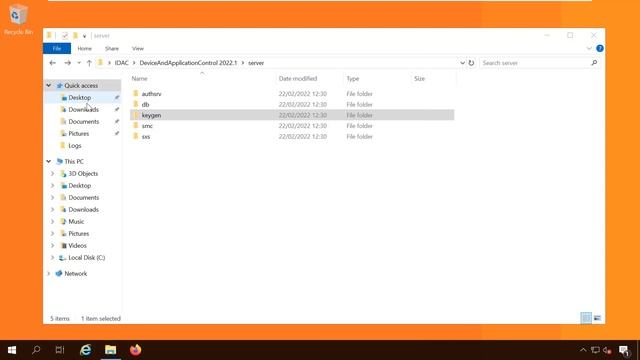The height and width of the screenshot is (360, 640).
Task: Open the Recycle Bin desktop icon
Action: (18, 19)
